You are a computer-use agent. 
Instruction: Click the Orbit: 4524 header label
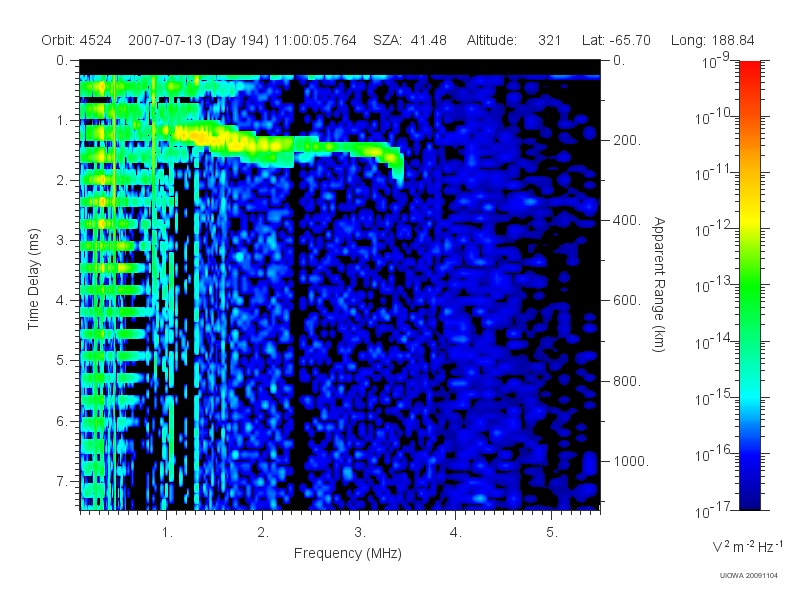point(77,40)
